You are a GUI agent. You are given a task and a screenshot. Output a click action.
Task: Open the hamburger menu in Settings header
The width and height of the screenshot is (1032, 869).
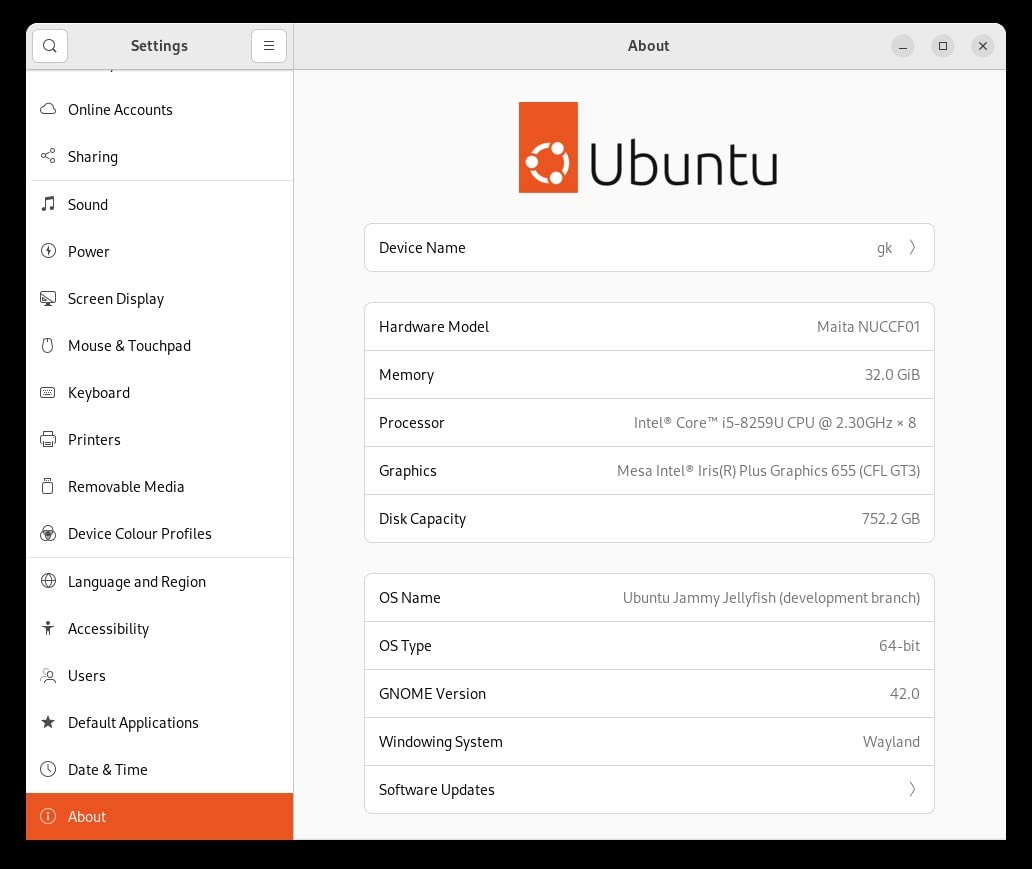269,46
